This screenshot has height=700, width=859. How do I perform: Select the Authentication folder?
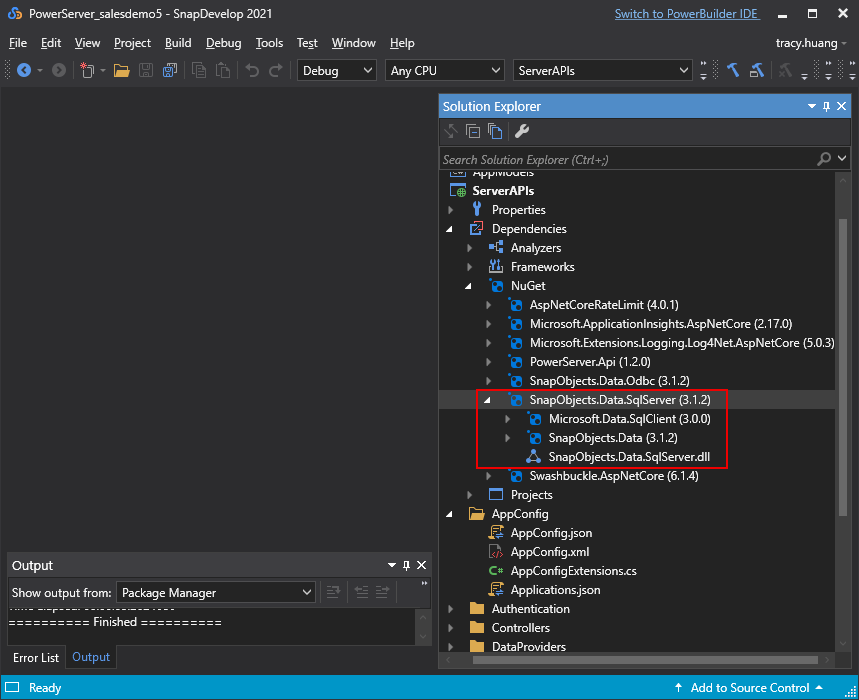click(530, 609)
